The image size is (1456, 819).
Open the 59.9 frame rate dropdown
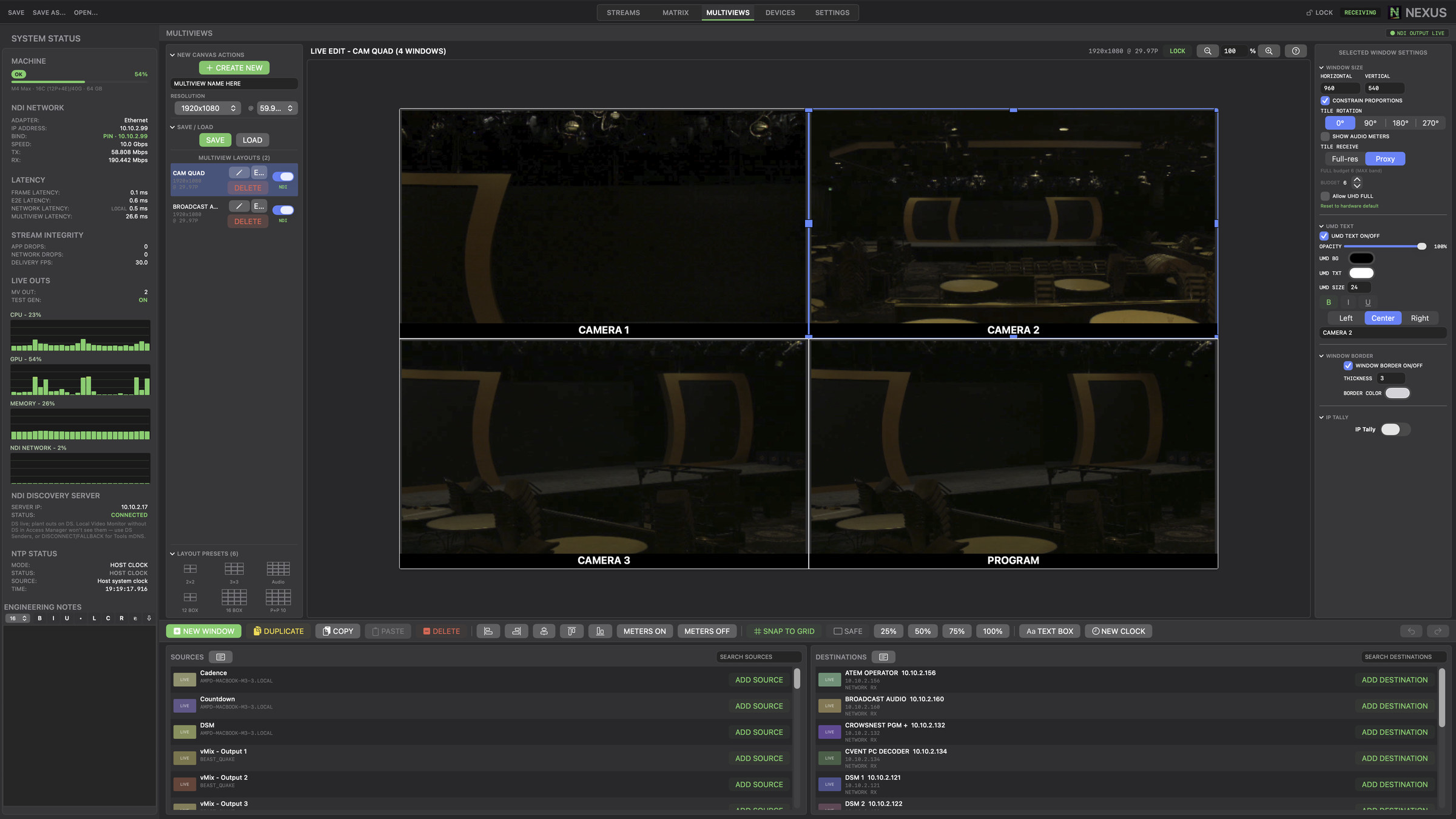pyautogui.click(x=277, y=108)
